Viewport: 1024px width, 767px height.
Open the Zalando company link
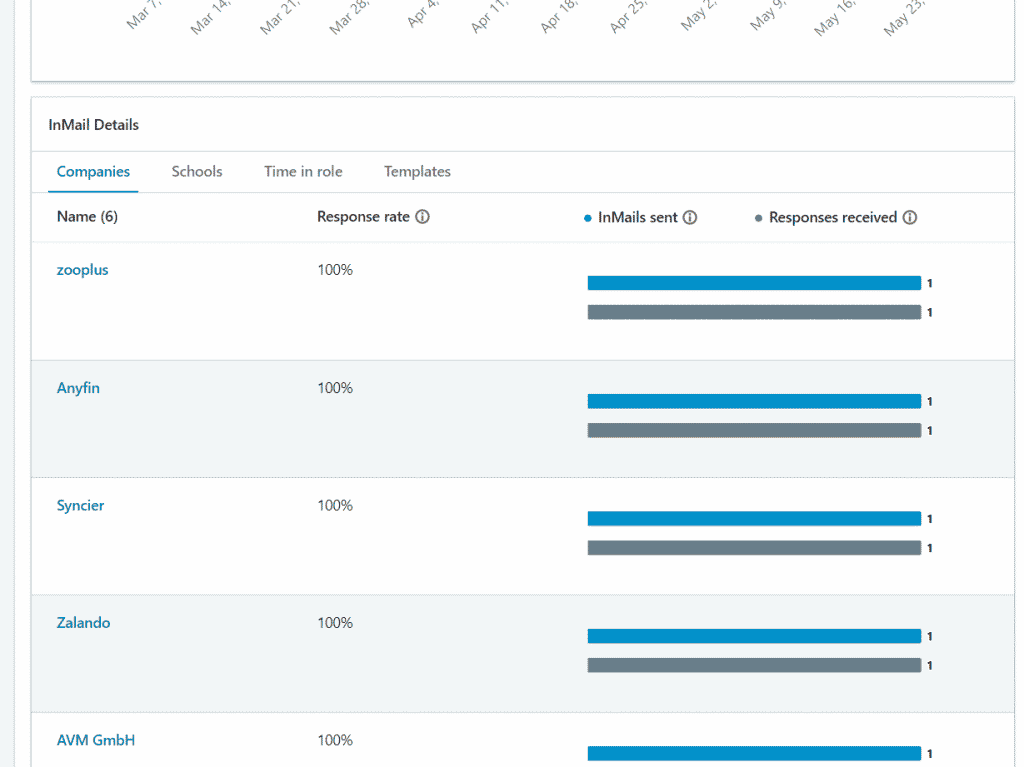[83, 623]
